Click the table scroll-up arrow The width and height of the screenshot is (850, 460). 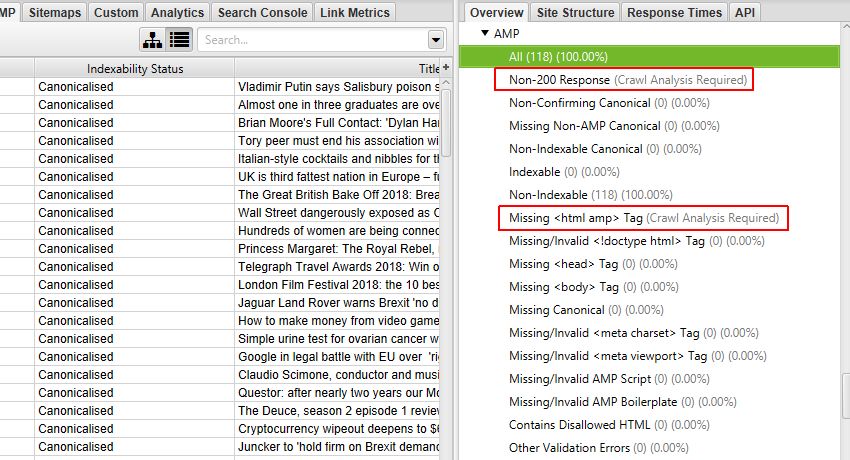(446, 83)
